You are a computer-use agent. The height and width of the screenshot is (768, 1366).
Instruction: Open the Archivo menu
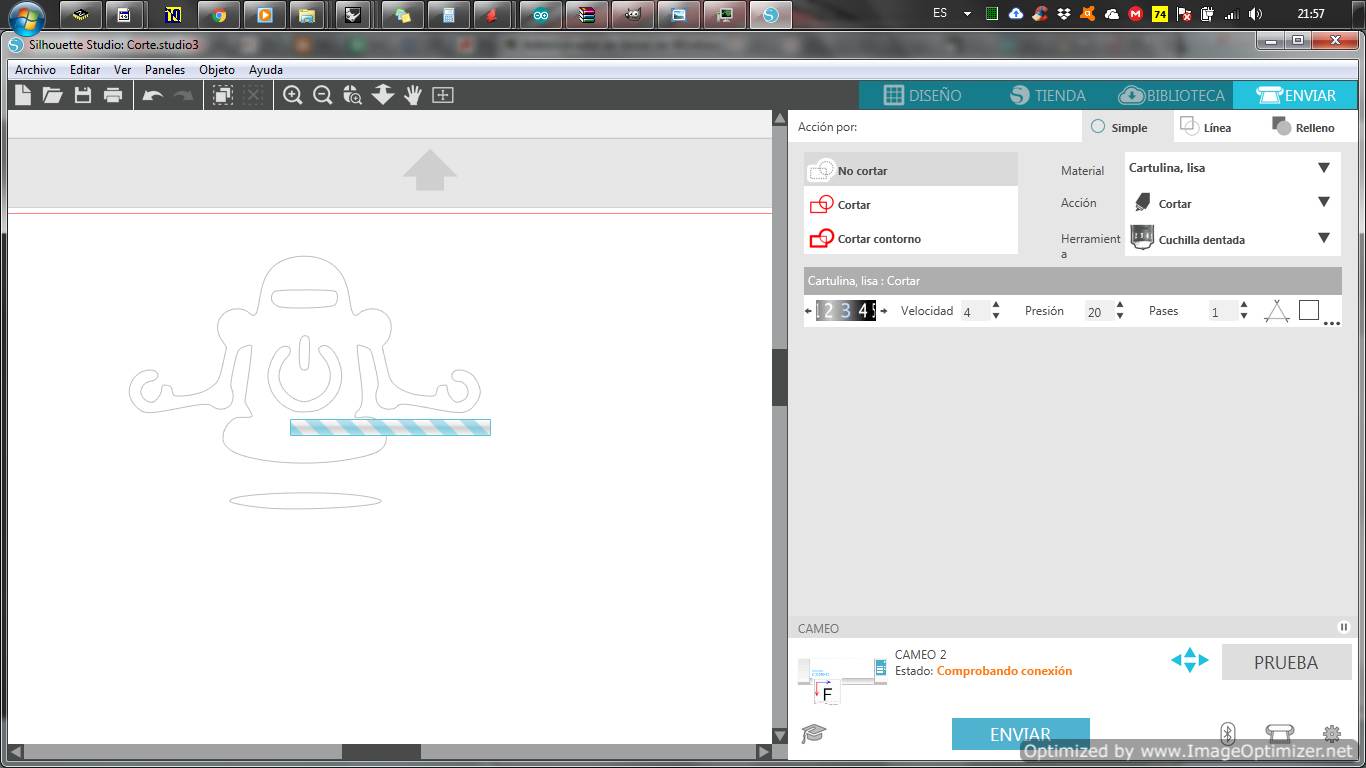tap(35, 70)
